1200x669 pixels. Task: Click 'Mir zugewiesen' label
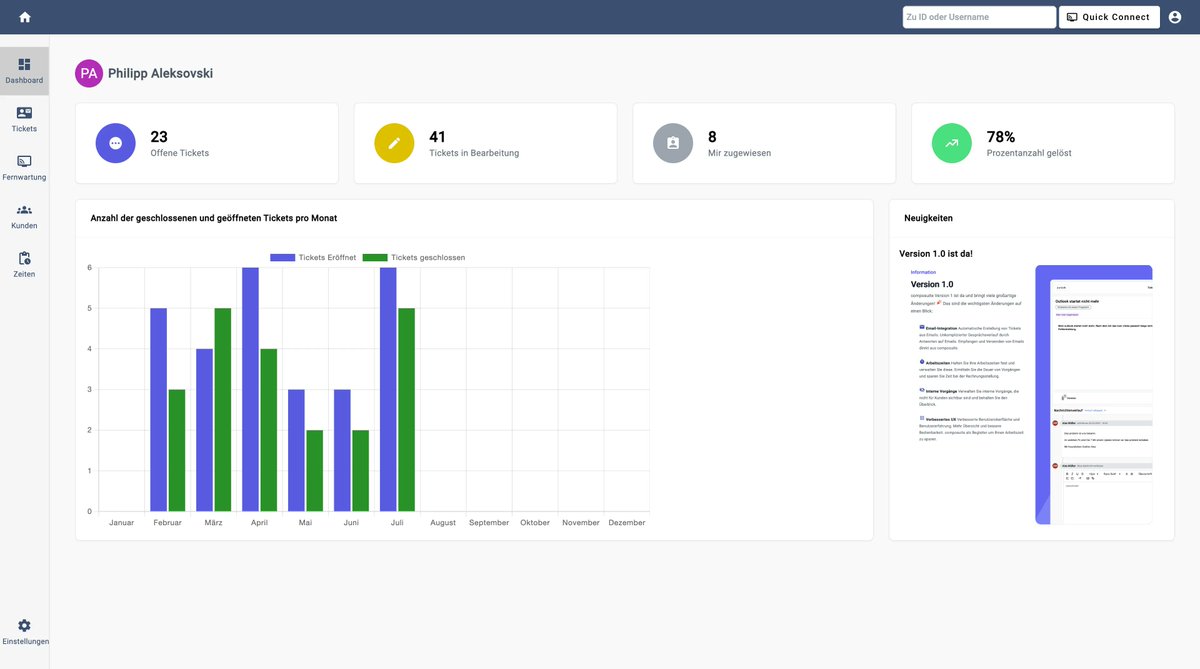pyautogui.click(x=739, y=153)
